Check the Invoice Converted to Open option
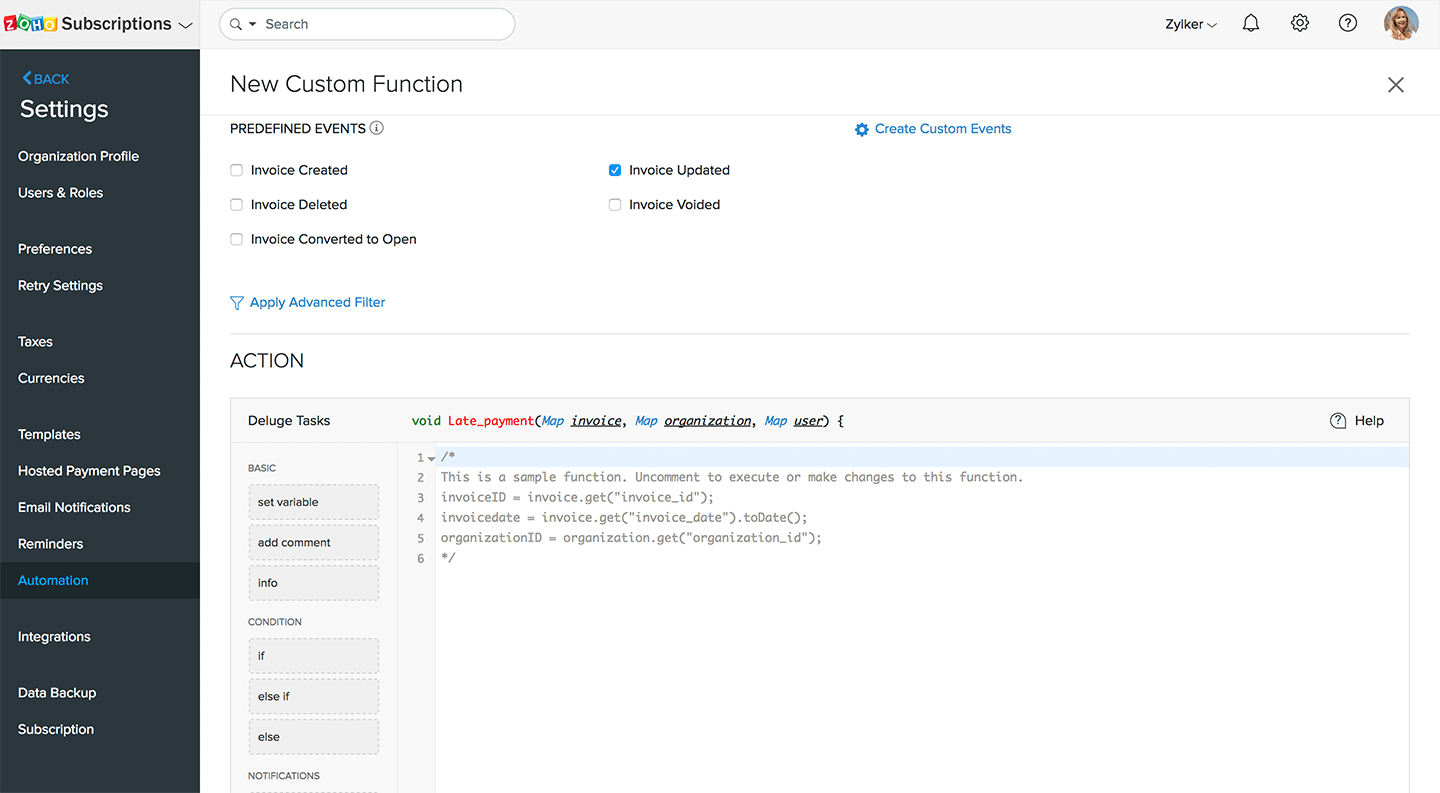 237,240
